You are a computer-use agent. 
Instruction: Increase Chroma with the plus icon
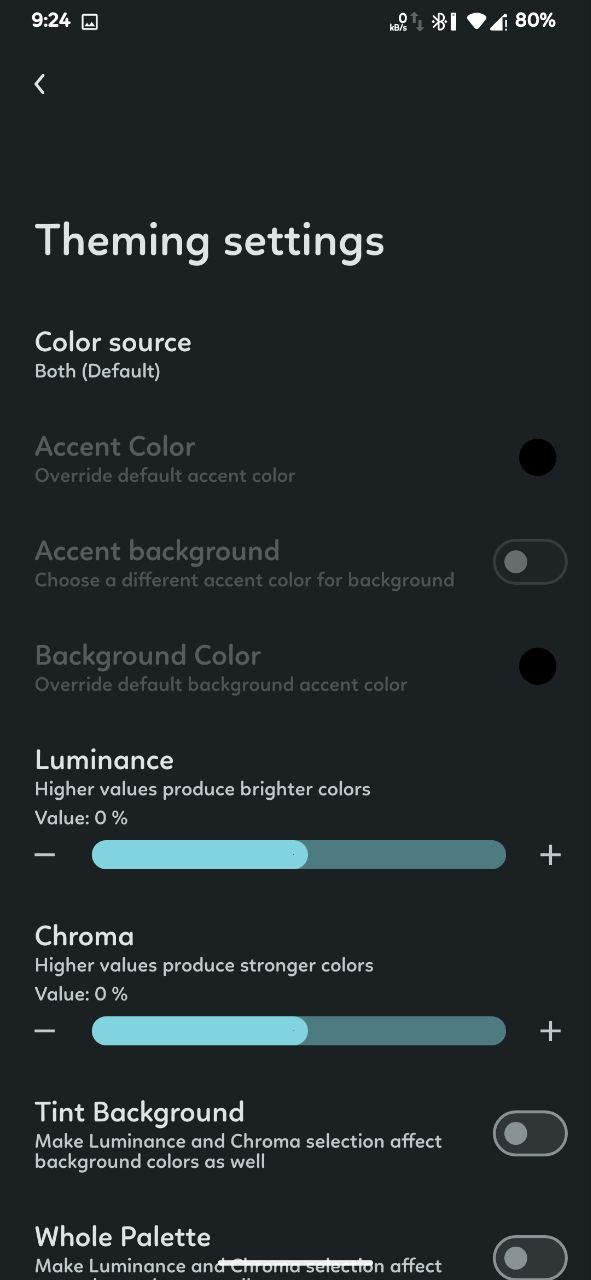click(550, 1031)
